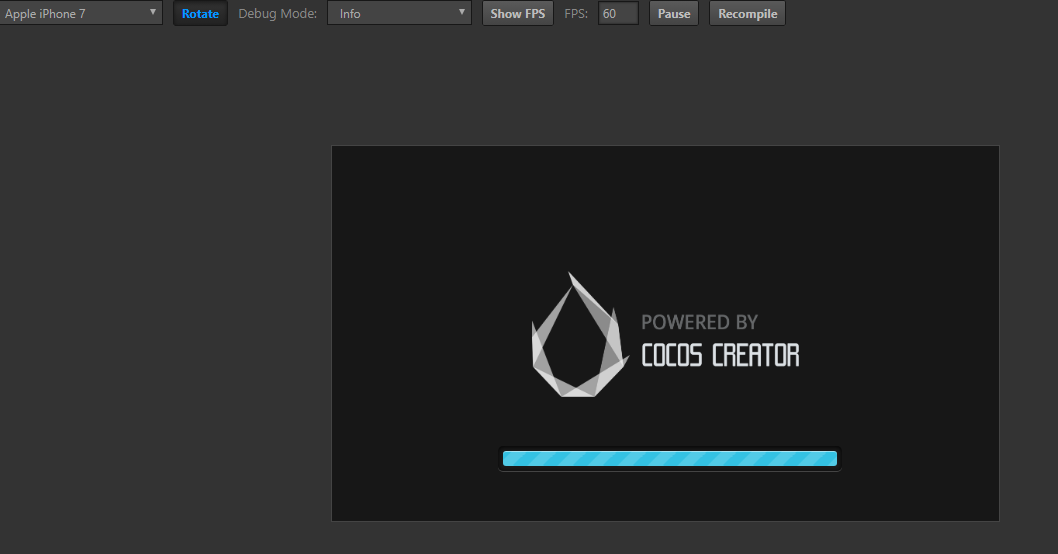The height and width of the screenshot is (554, 1058).
Task: Click the FPS: label
Action: pos(576,13)
